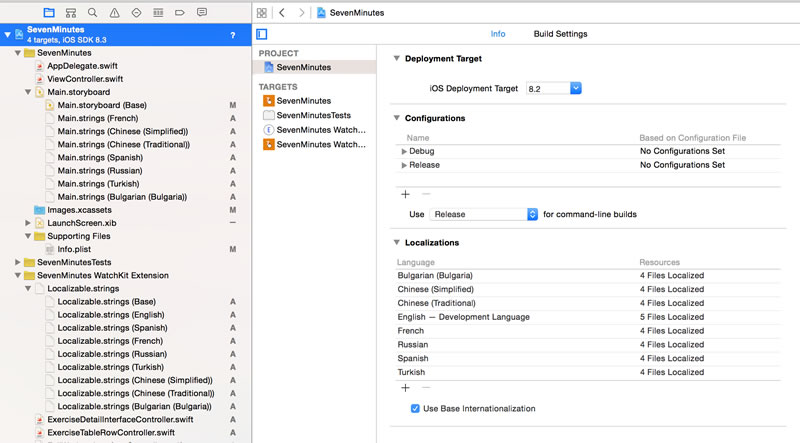Open the Find navigator magnifier icon

pyautogui.click(x=92, y=13)
